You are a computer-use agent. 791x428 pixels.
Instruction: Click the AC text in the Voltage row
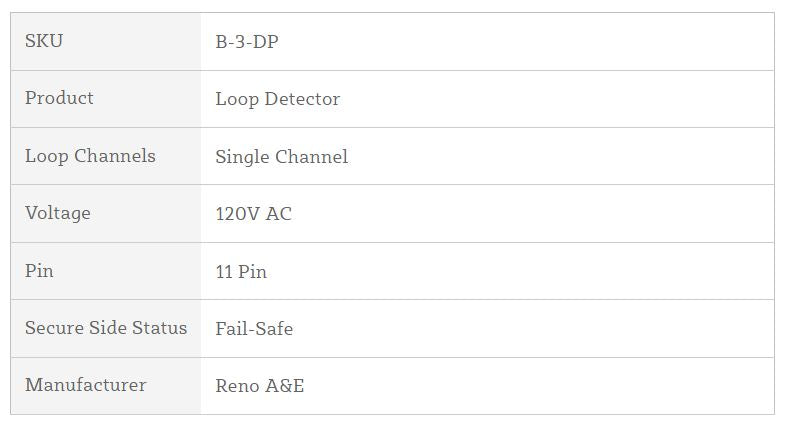279,214
